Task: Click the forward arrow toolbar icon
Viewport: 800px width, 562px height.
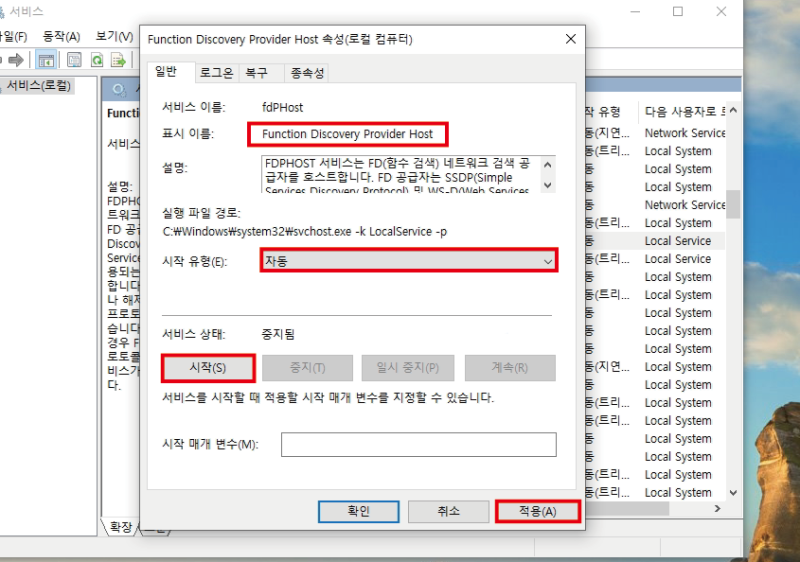Action: pos(16,60)
